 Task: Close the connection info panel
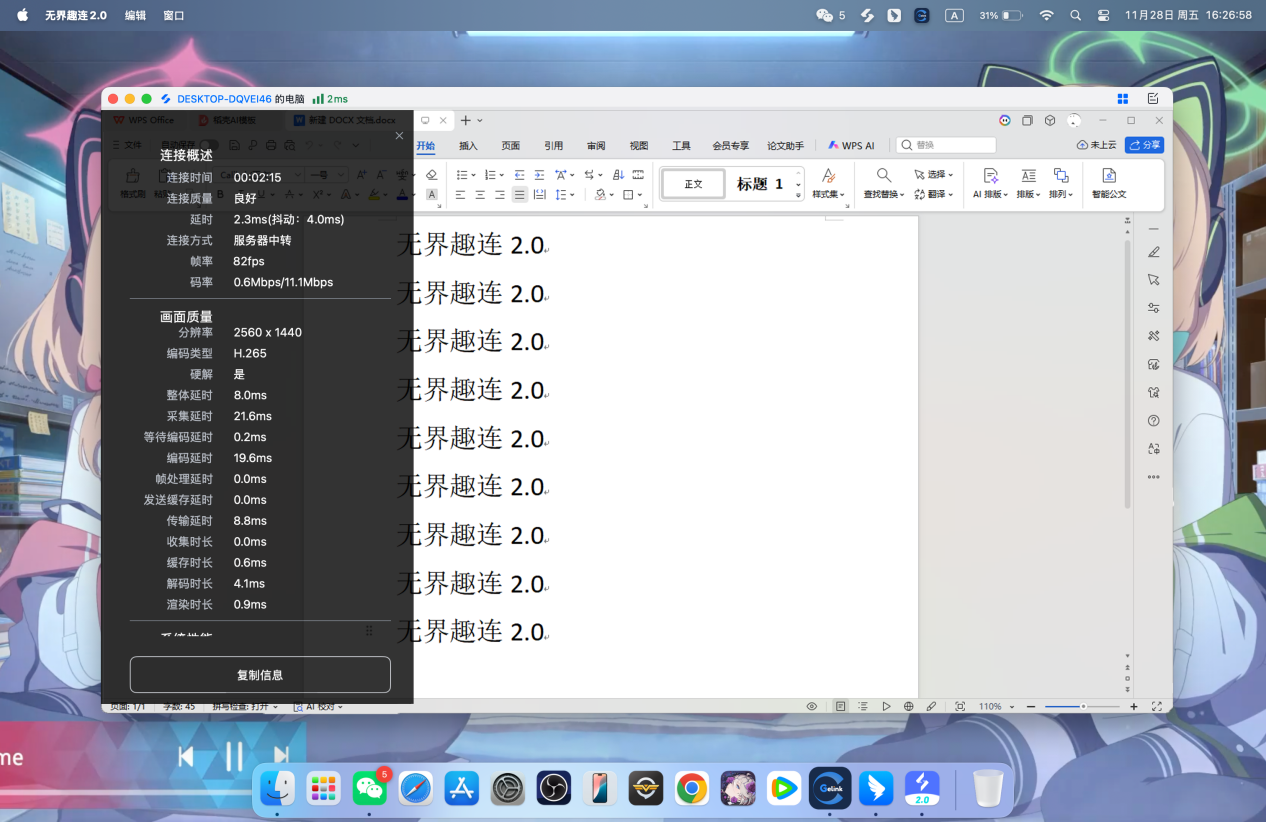(399, 135)
